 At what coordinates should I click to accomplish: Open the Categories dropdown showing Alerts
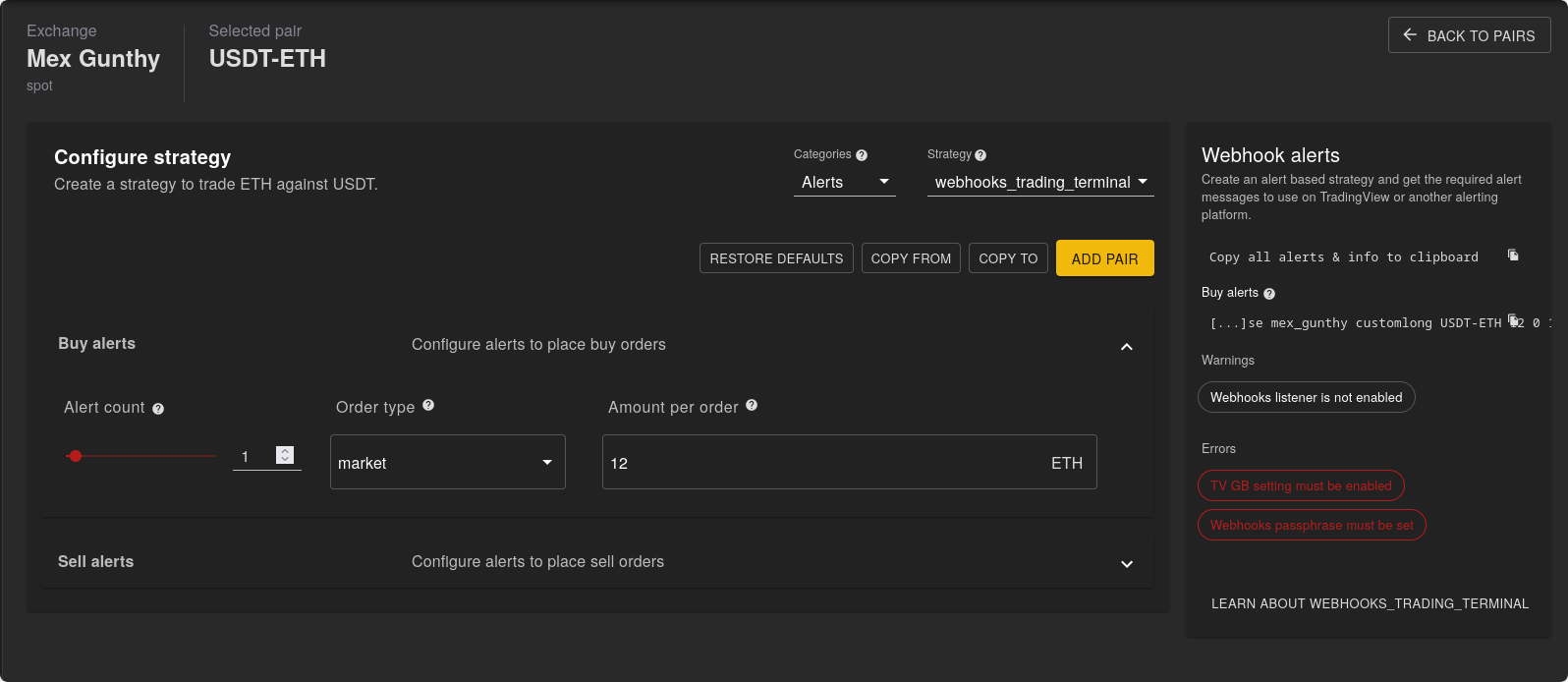pos(845,182)
